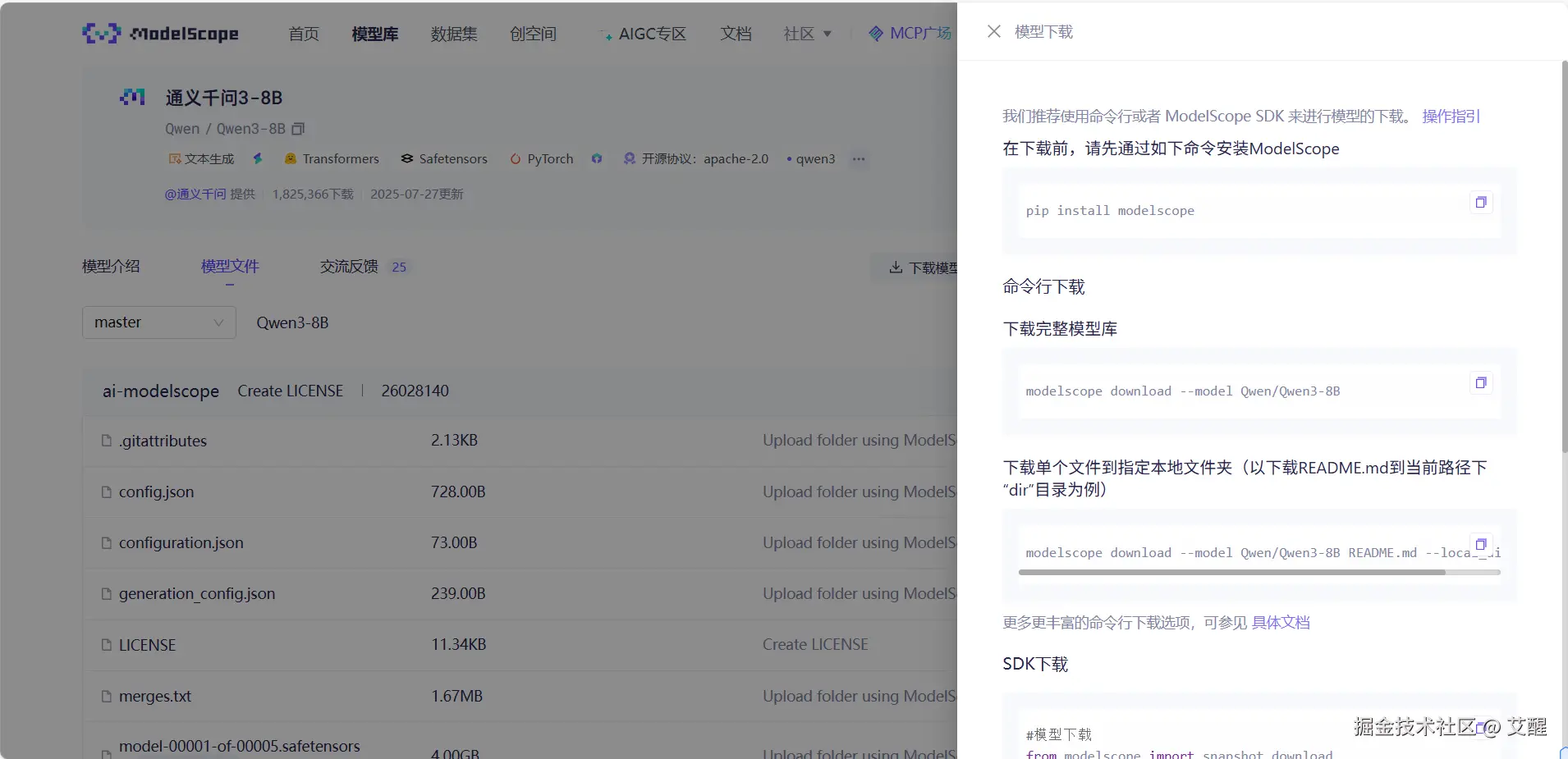Open the config.json file entry
1568x759 pixels.
click(156, 492)
